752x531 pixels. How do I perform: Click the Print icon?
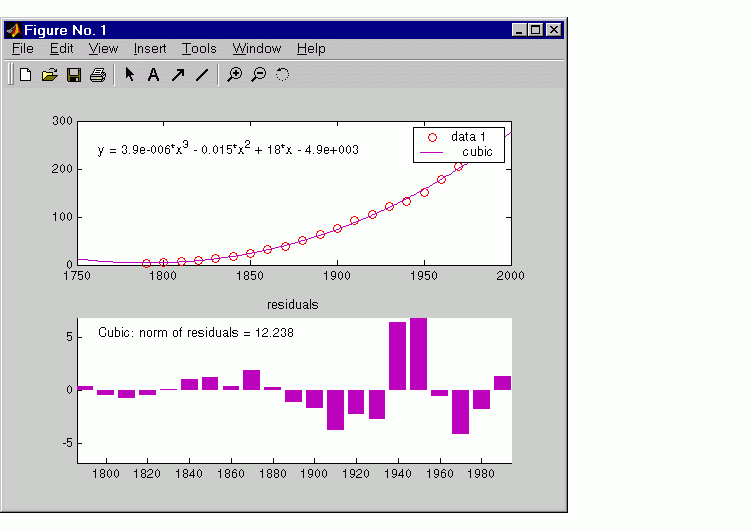(x=98, y=75)
